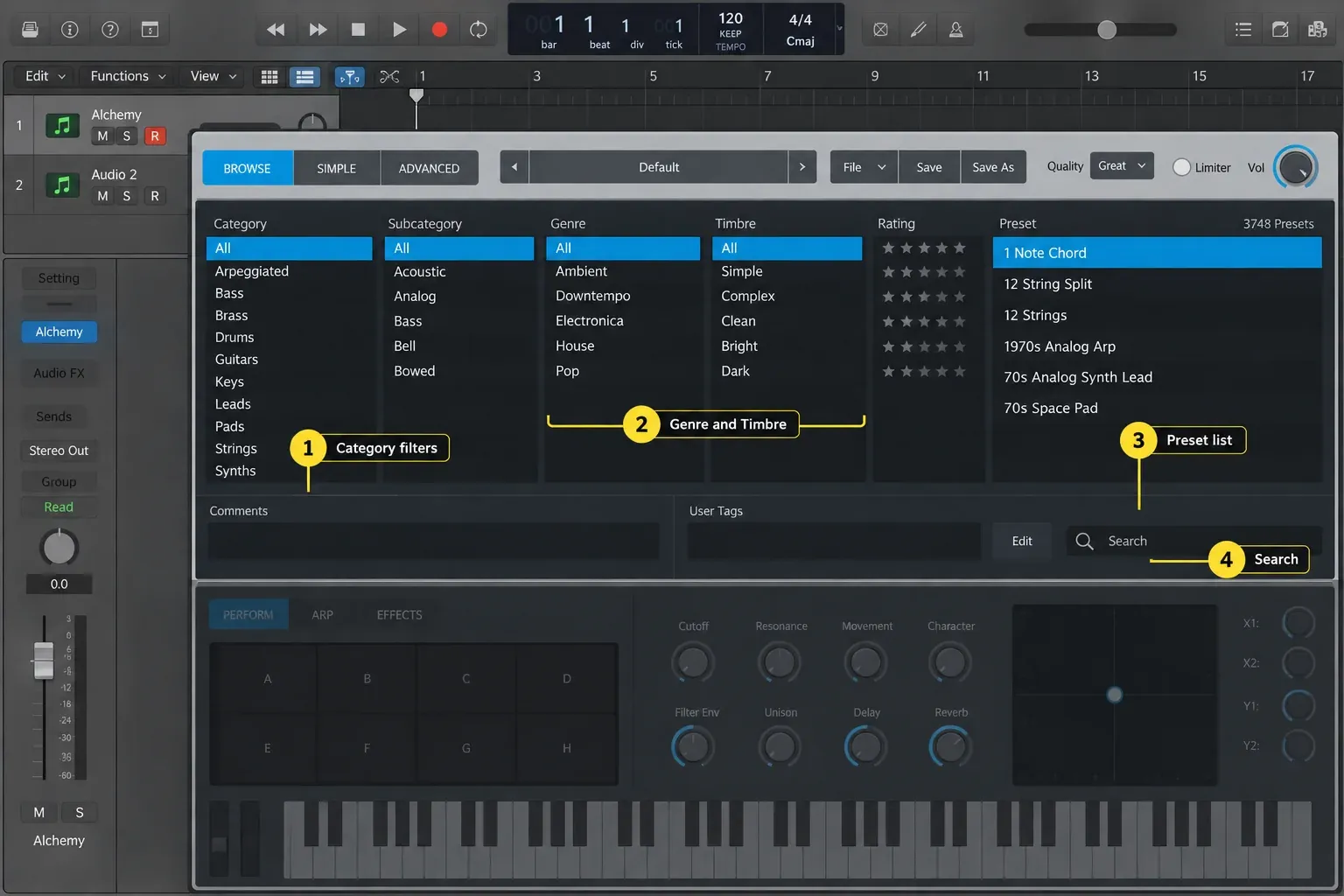
Task: Click the Alchemy track instrument icon
Action: [62, 125]
